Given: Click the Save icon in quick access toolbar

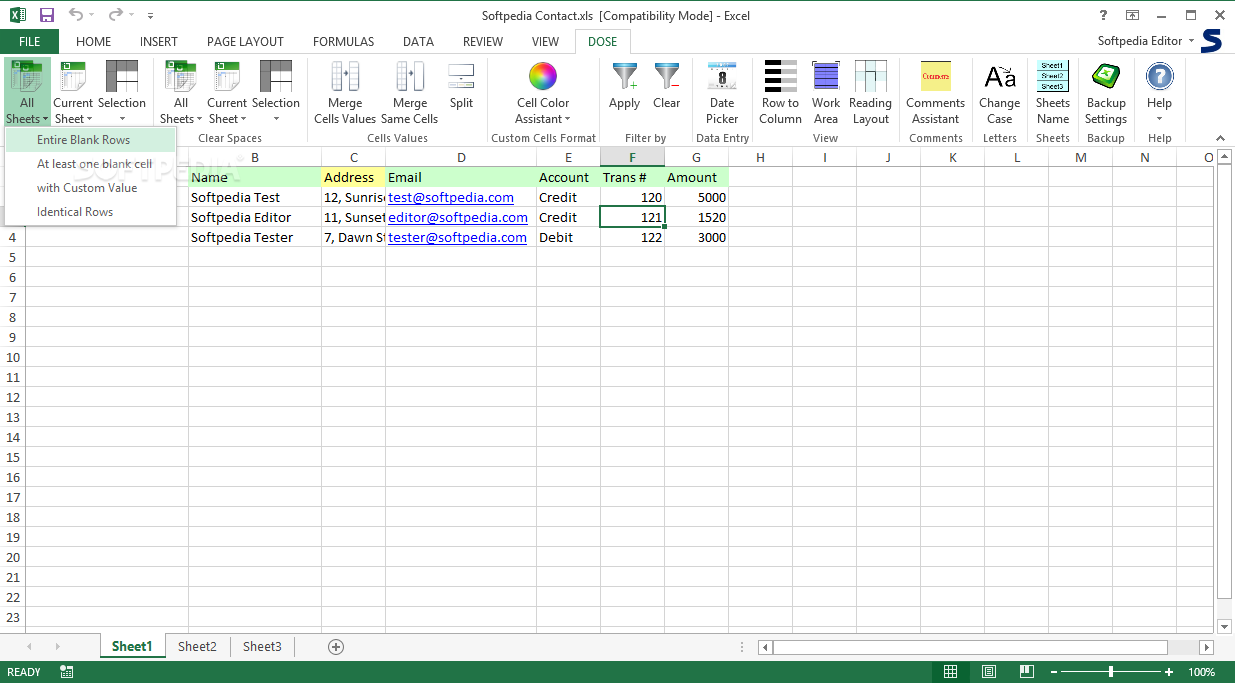Looking at the screenshot, I should tap(47, 15).
